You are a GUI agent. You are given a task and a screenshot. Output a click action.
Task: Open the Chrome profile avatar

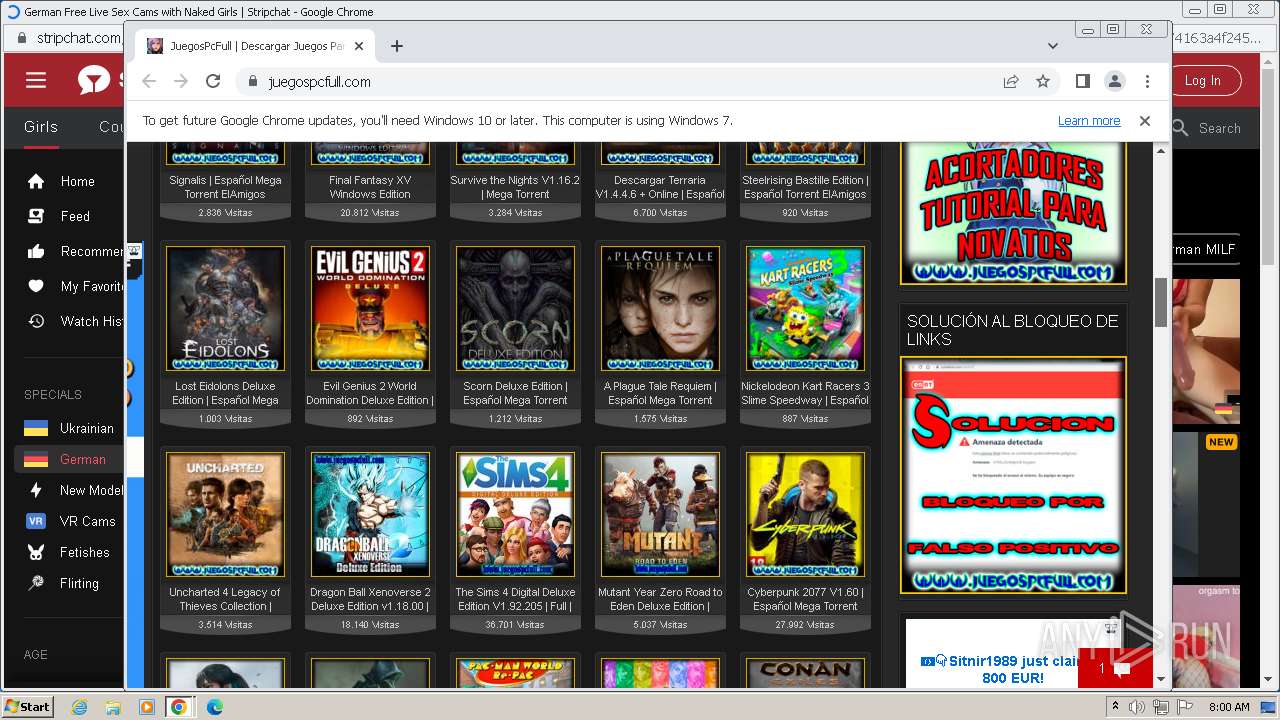[x=1115, y=82]
